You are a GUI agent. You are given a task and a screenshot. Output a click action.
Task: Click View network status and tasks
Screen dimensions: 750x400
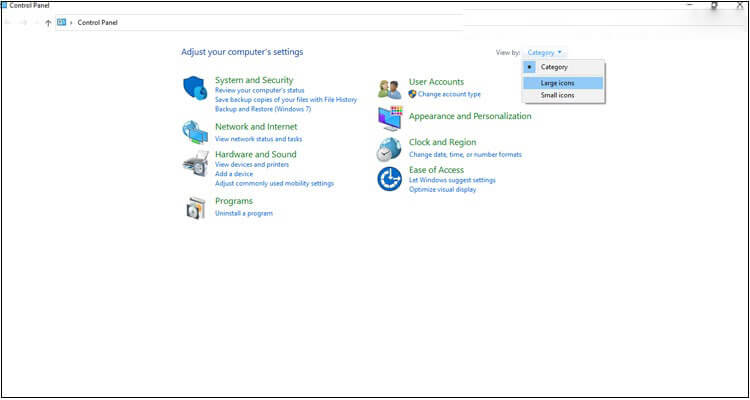[258, 139]
